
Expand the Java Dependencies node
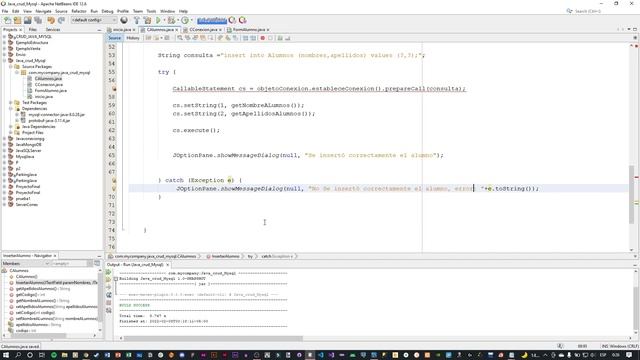pyautogui.click(x=11, y=127)
